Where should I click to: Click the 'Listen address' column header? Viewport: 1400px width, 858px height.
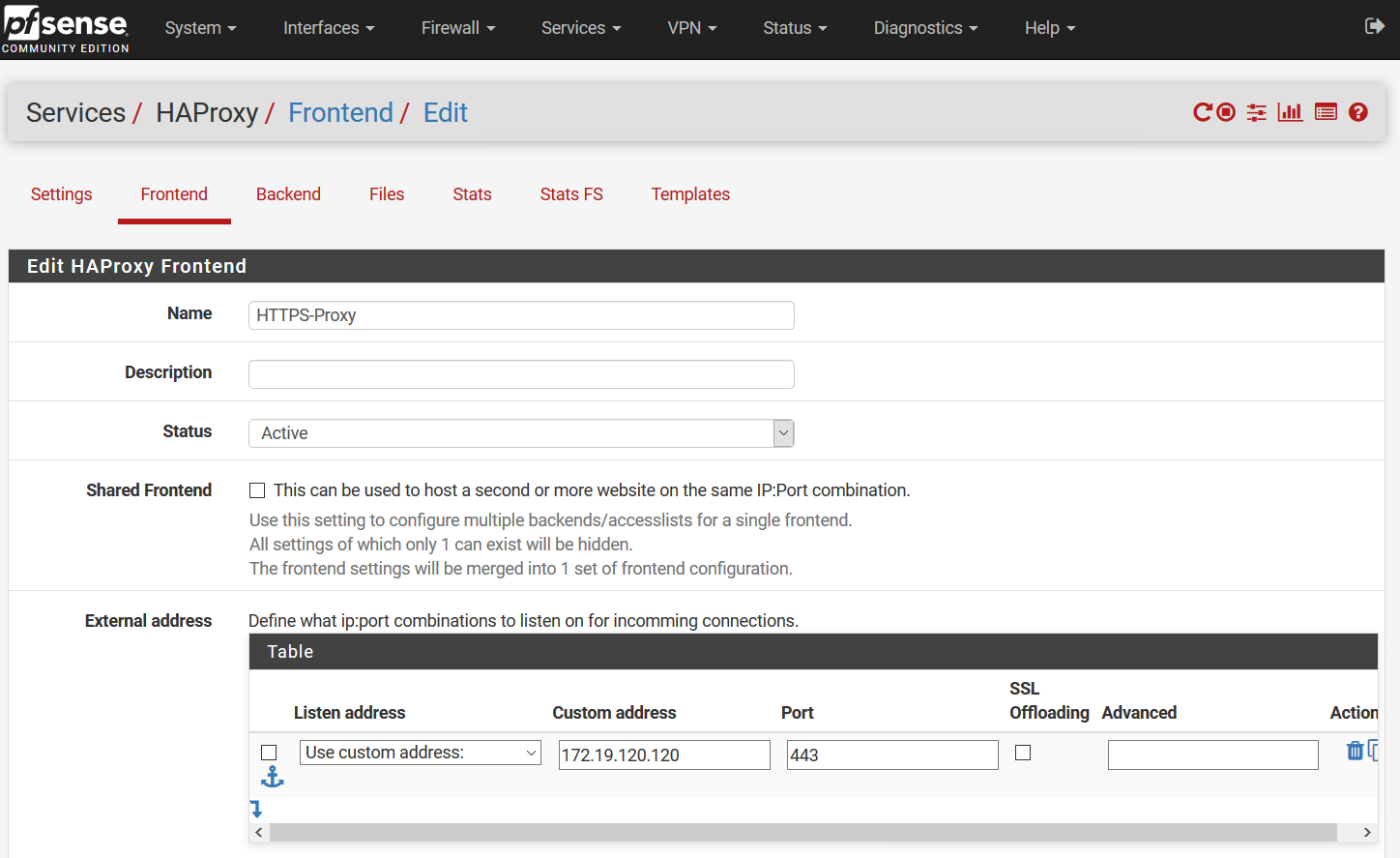point(349,713)
